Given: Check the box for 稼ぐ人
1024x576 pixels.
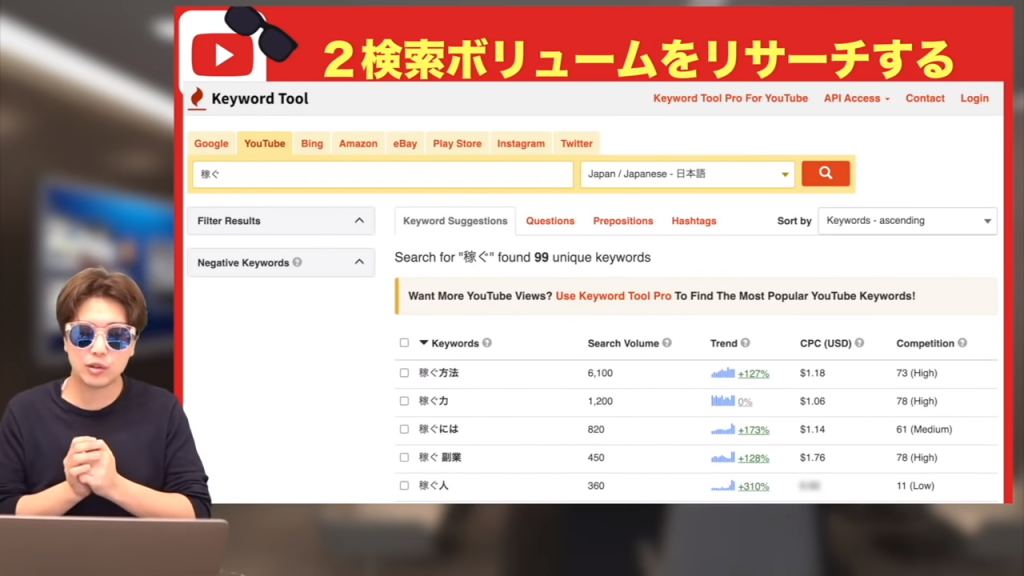Looking at the screenshot, I should pos(404,485).
